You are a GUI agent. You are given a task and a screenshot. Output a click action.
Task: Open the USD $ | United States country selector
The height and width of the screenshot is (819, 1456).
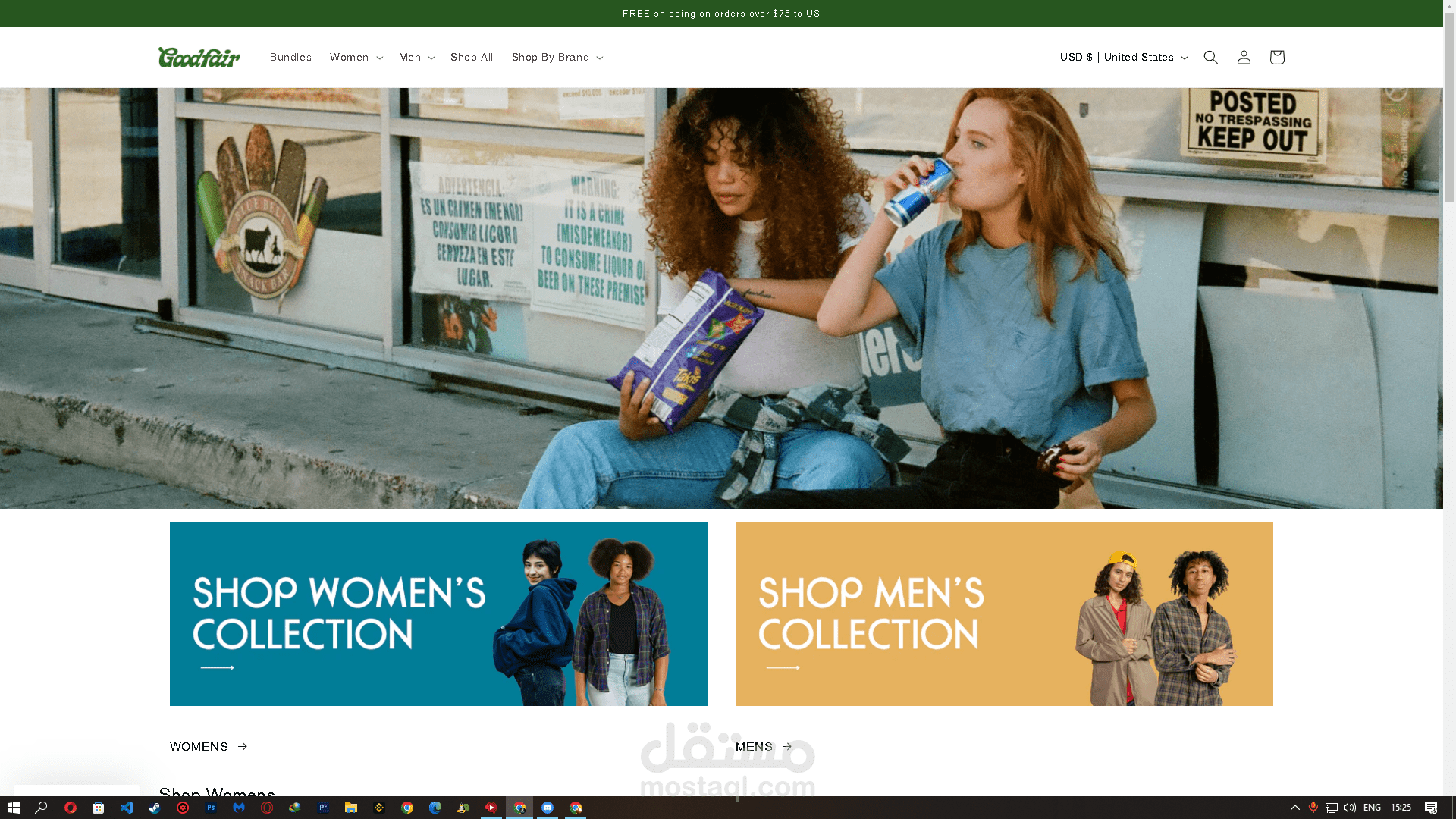[1123, 57]
